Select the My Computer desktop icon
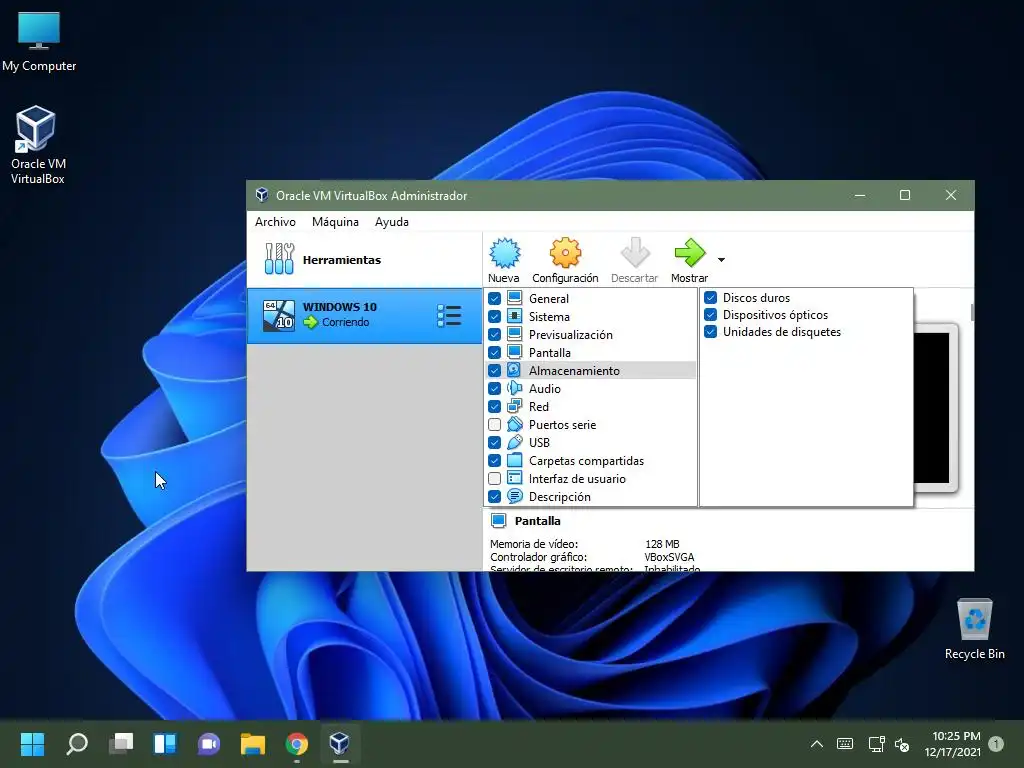This screenshot has height=768, width=1024. pos(39,41)
